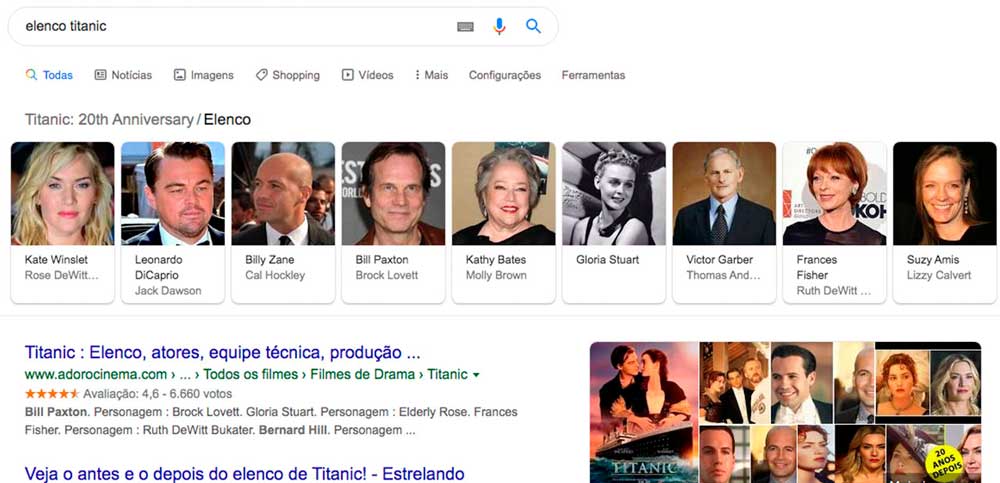
Task: Click the orange star rating of adorocinema result
Action: 52,394
